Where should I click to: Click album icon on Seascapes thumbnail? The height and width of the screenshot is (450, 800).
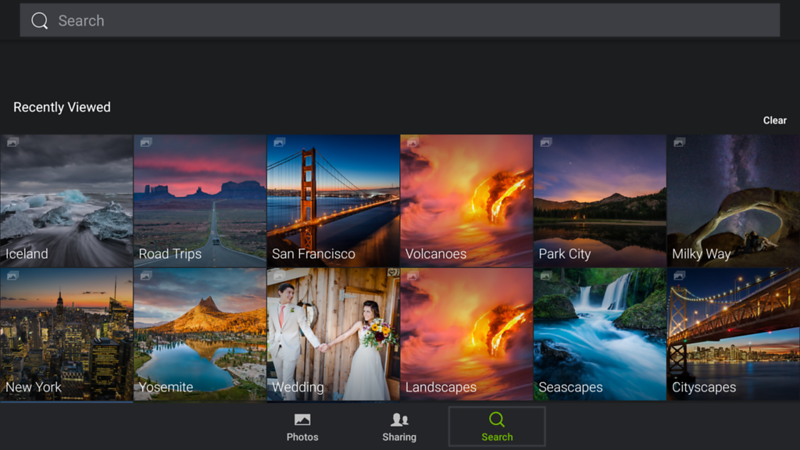[x=546, y=276]
